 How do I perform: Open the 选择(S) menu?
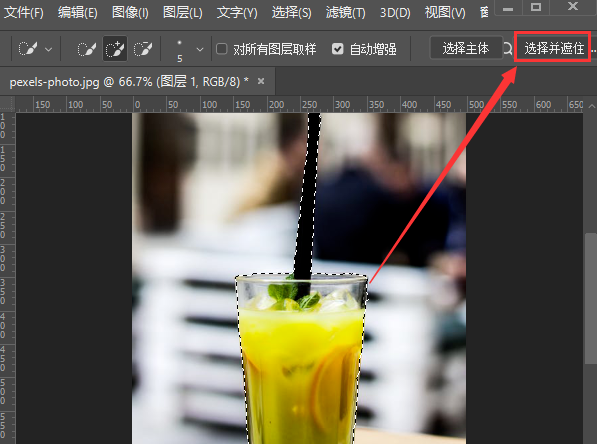click(x=291, y=13)
